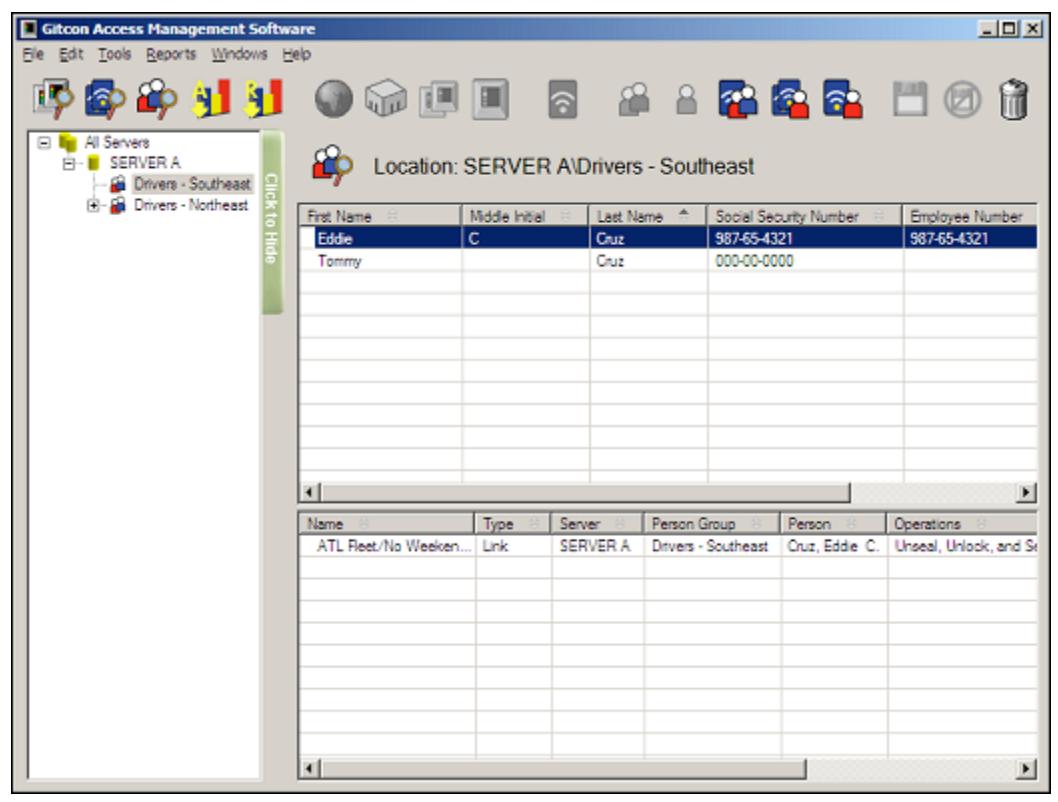1058x802 pixels.
Task: Click the All Servers folder icon
Action: click(x=67, y=142)
